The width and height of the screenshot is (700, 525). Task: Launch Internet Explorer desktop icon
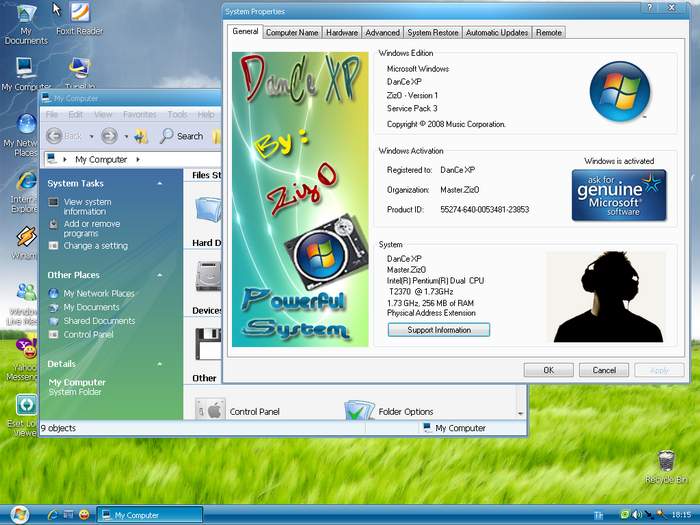click(x=25, y=192)
